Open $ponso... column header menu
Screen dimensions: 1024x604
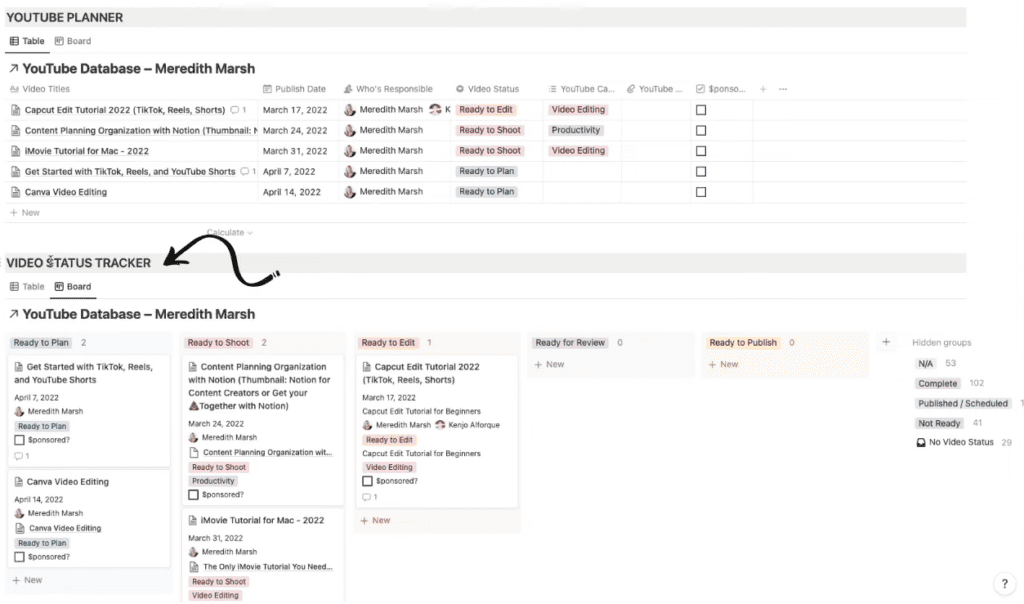point(720,89)
